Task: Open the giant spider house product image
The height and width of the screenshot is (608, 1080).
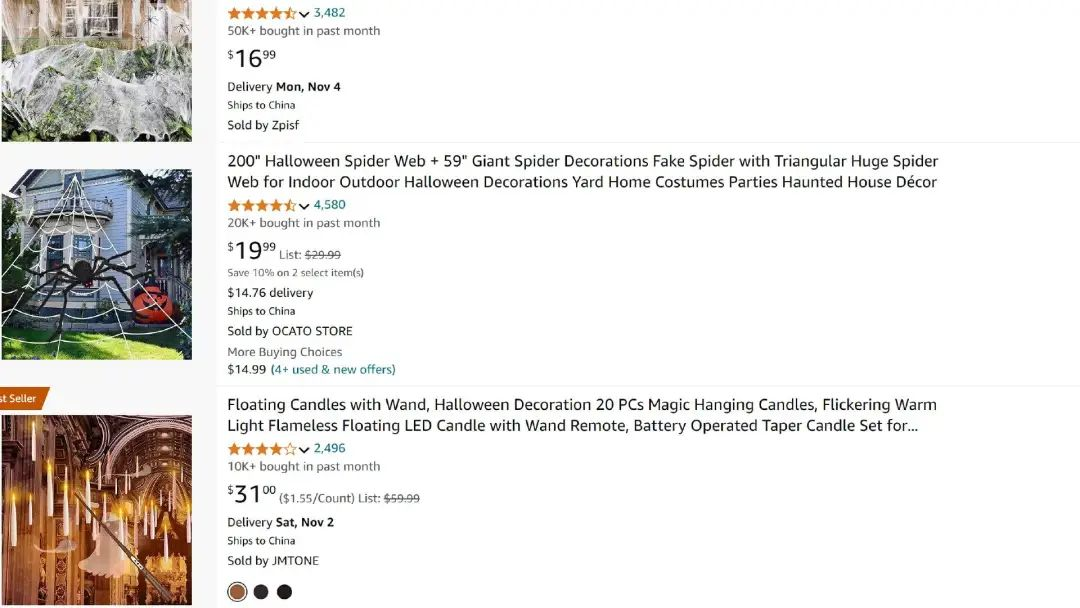Action: (x=96, y=264)
